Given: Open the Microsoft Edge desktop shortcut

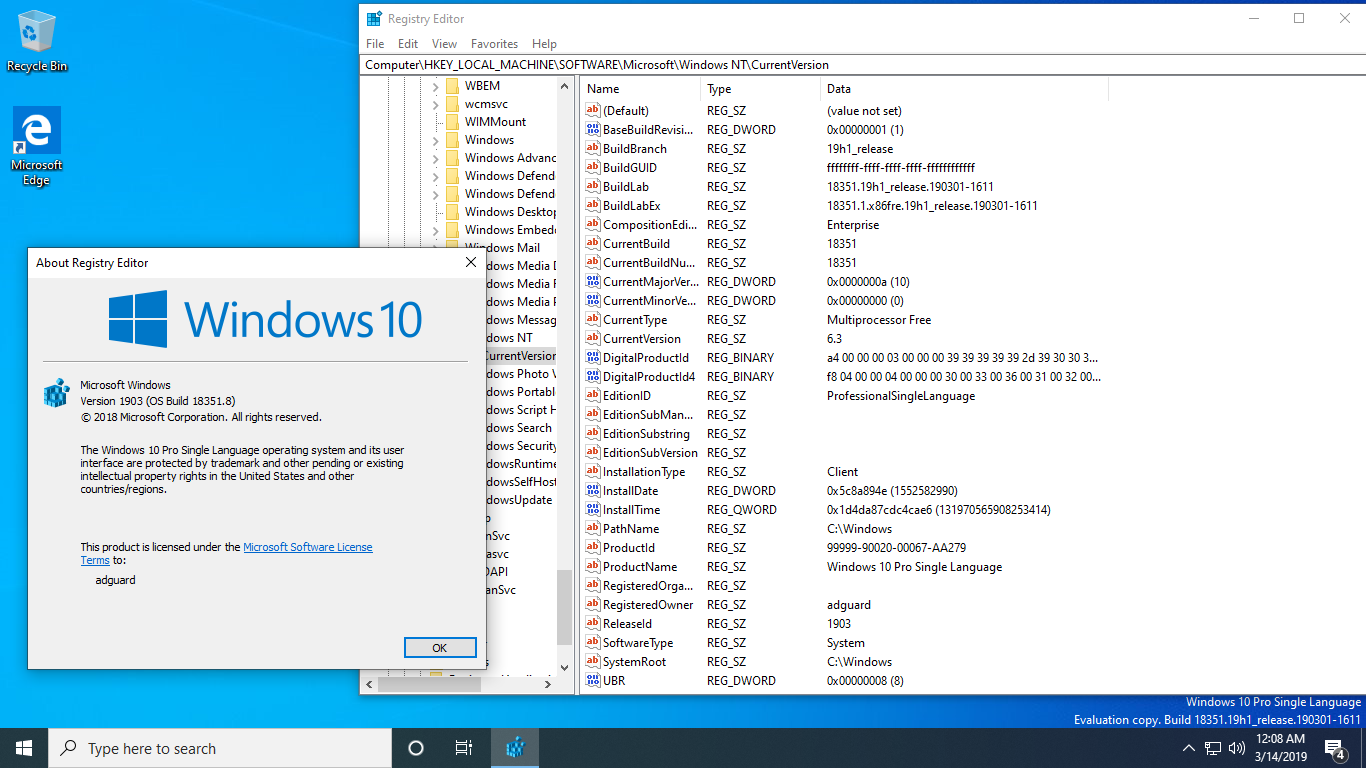Looking at the screenshot, I should click(37, 147).
